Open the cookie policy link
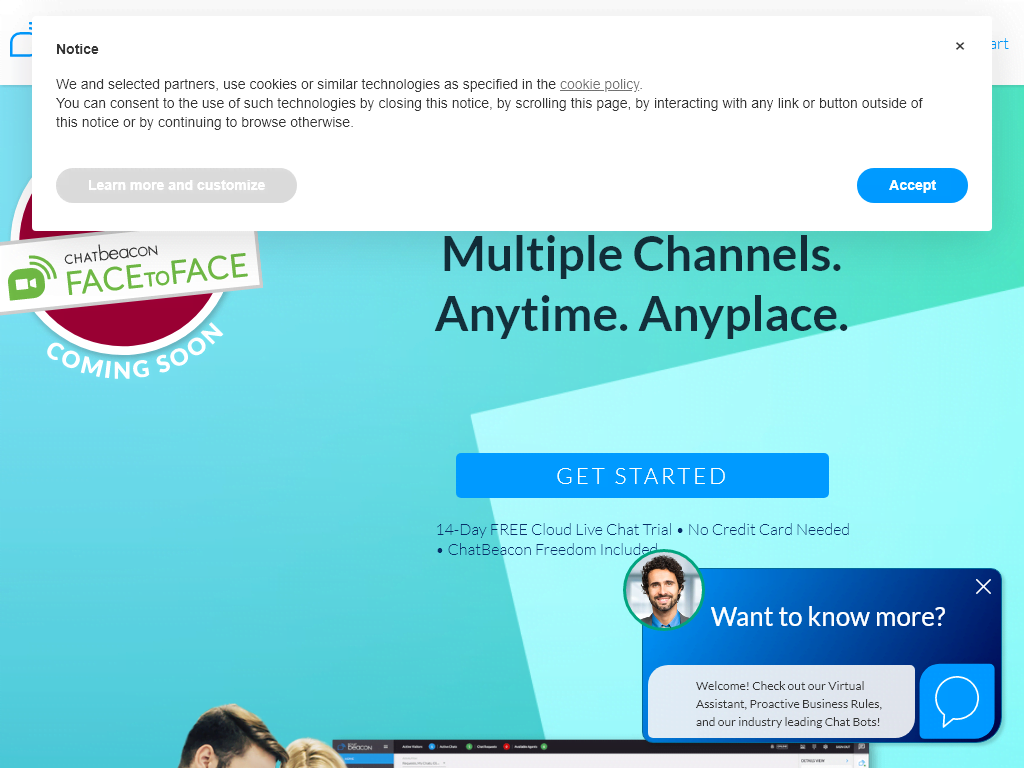Image resolution: width=1024 pixels, height=768 pixels. tap(600, 84)
